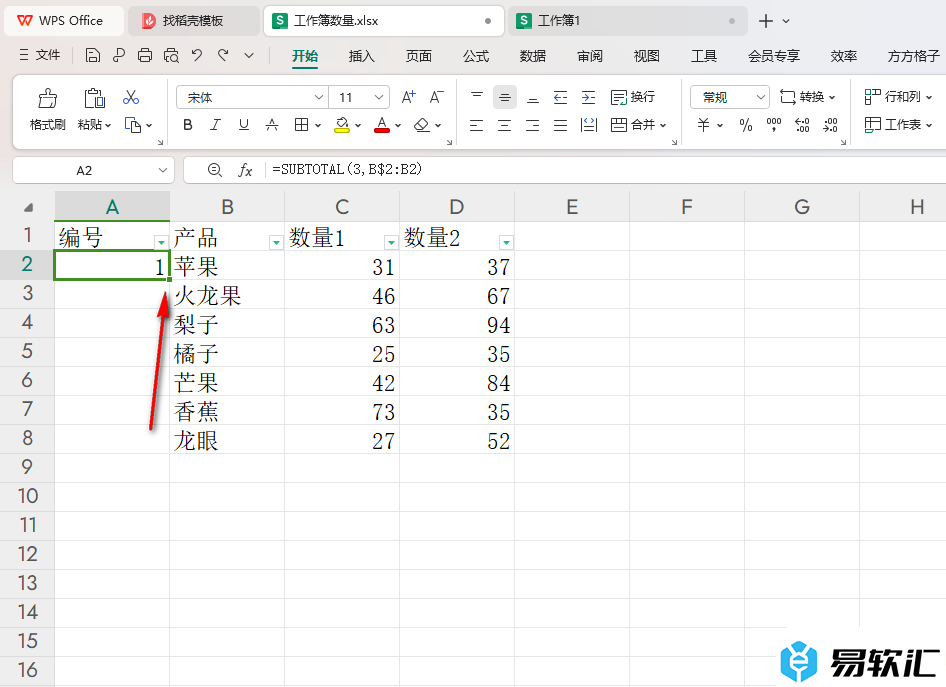
Task: Increase indent in cell
Action: pos(588,97)
